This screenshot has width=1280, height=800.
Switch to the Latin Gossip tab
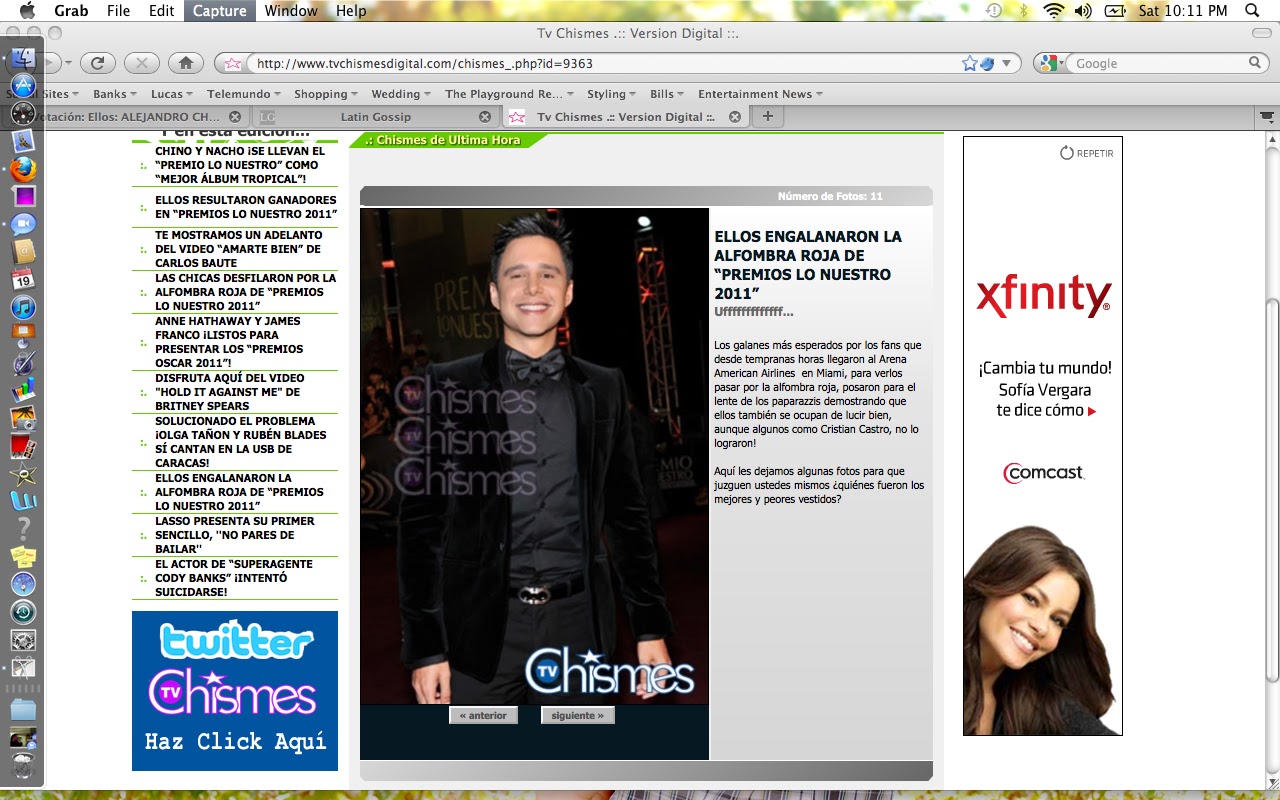374,117
